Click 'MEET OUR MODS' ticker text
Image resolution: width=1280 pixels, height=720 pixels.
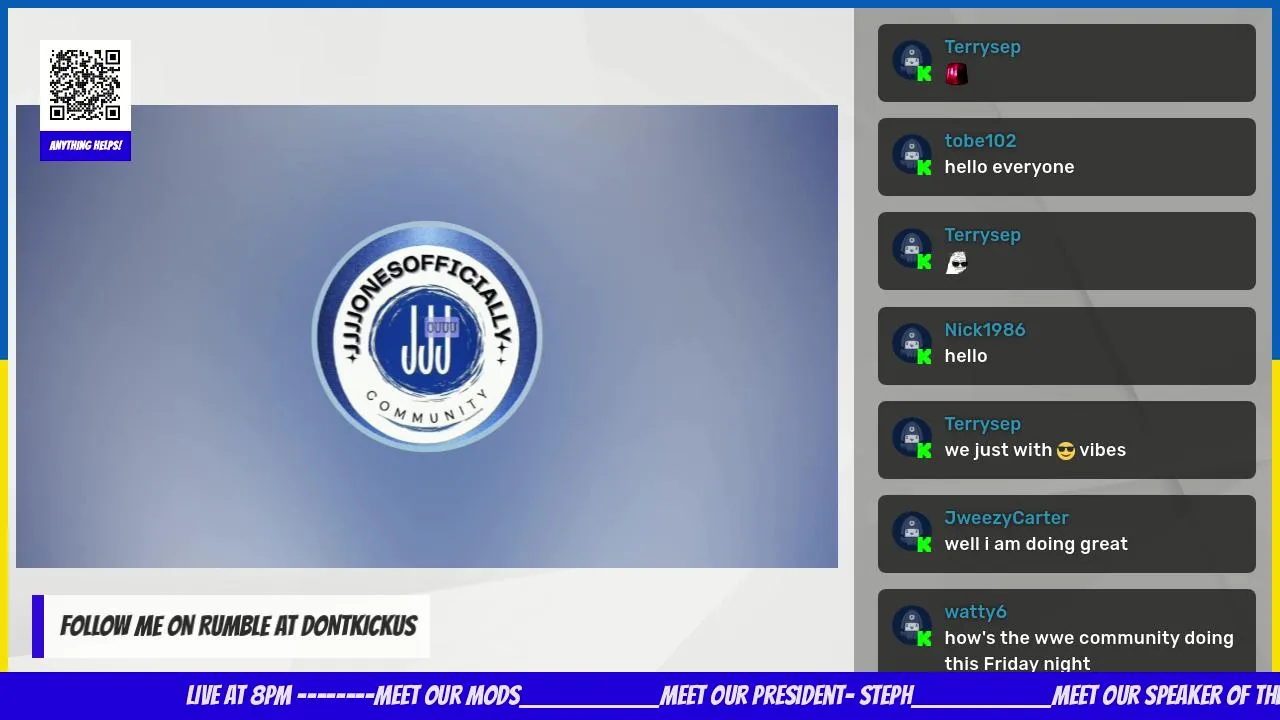click(x=447, y=696)
